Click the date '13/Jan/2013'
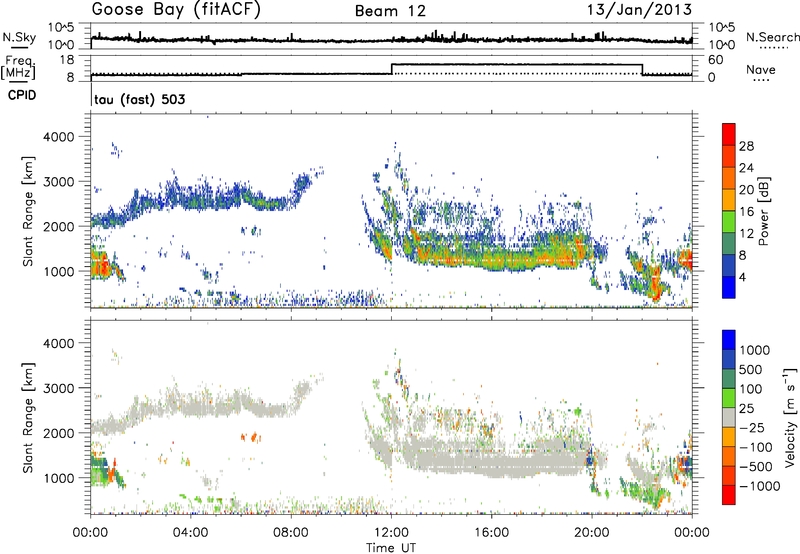 click(x=639, y=10)
